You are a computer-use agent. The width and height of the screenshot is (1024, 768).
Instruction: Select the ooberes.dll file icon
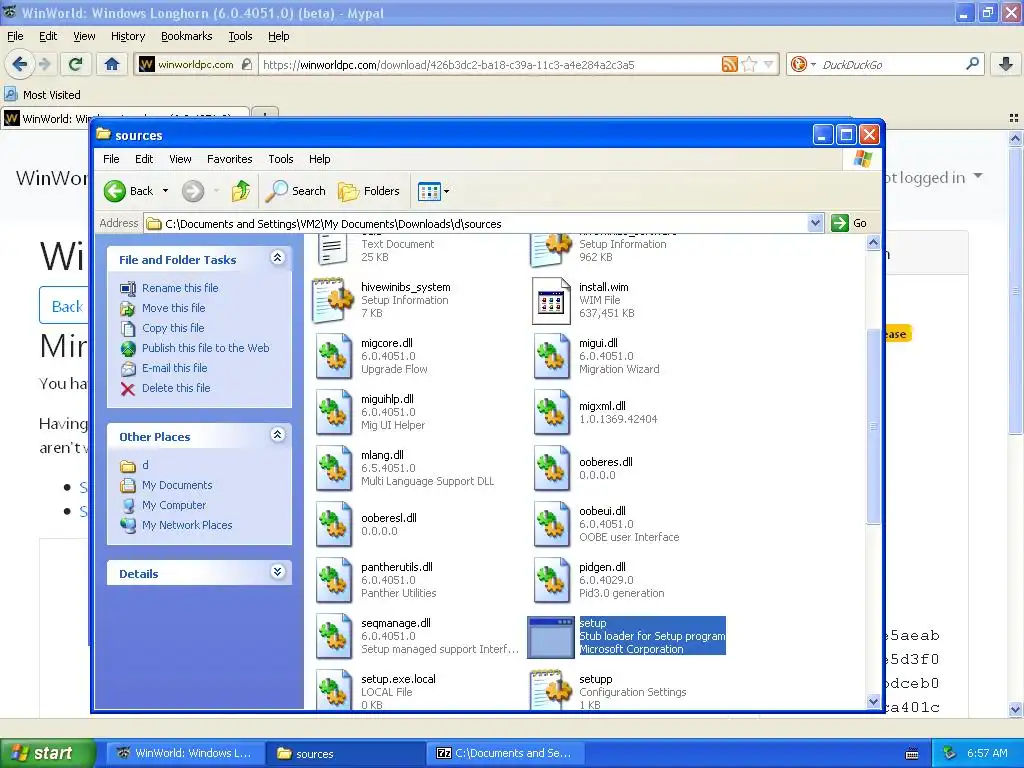click(x=551, y=468)
